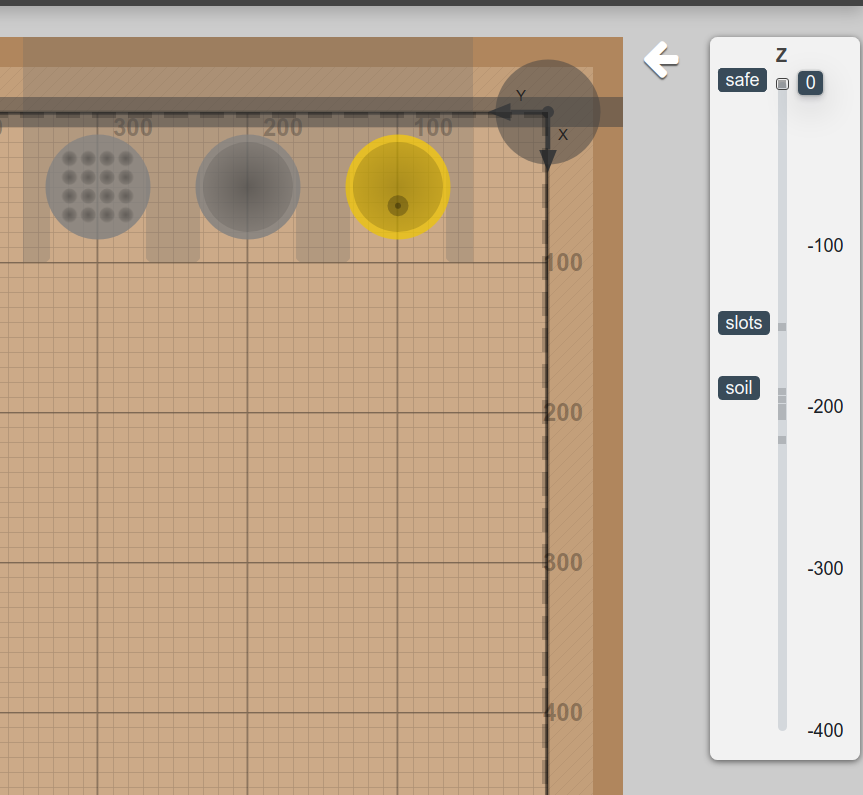Click the X axis arrow at the origin

[x=548, y=155]
